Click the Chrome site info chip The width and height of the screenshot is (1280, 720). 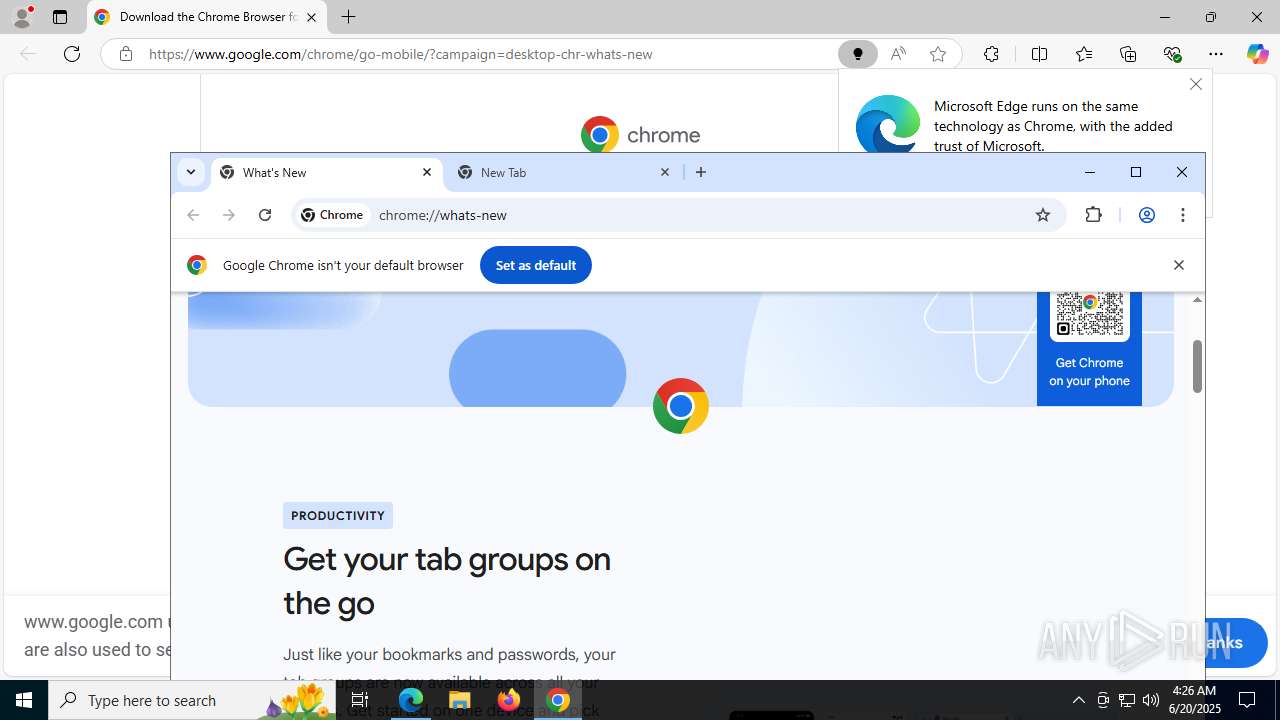(x=334, y=215)
